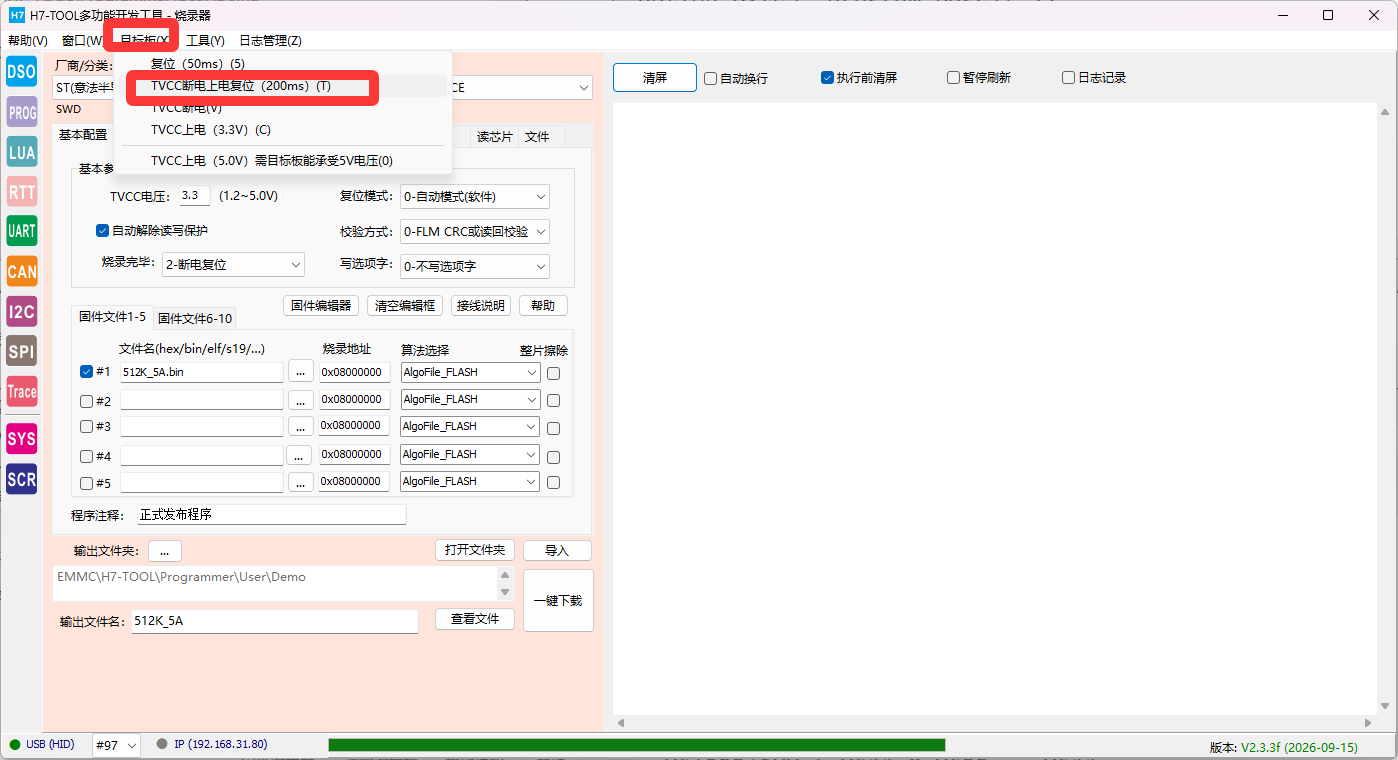
Task: Select the I2C sidebar icon
Action: click(x=22, y=311)
